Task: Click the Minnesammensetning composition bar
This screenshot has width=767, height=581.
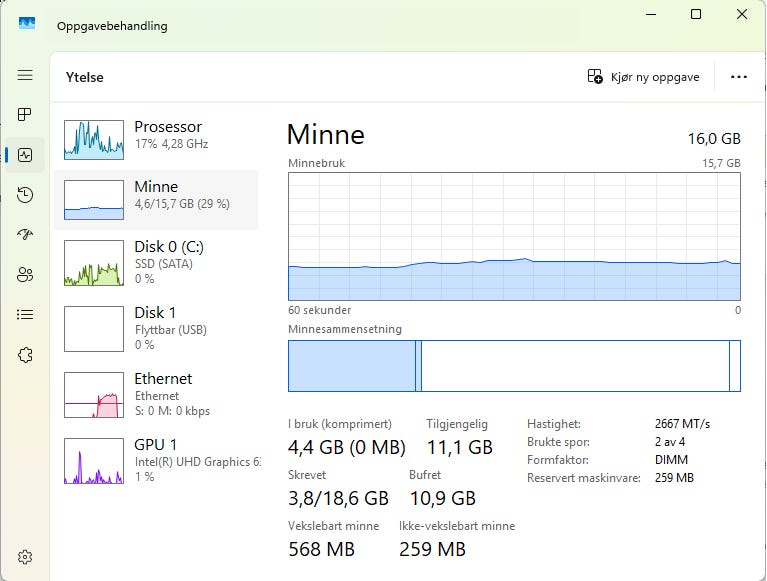Action: [514, 366]
